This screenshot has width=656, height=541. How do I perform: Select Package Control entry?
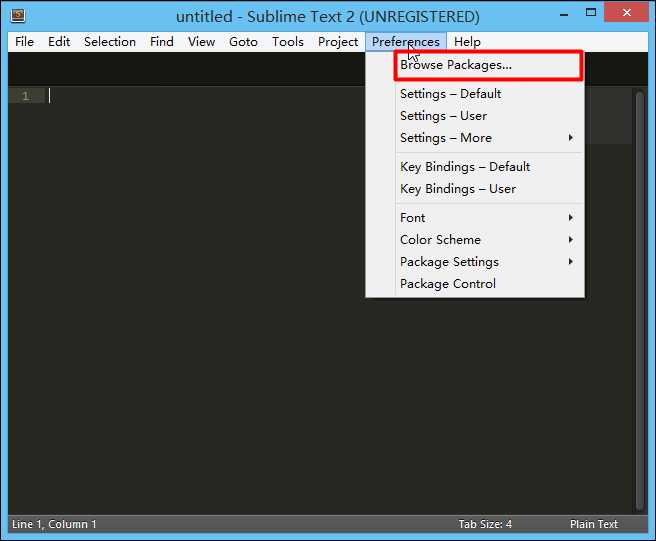point(489,284)
